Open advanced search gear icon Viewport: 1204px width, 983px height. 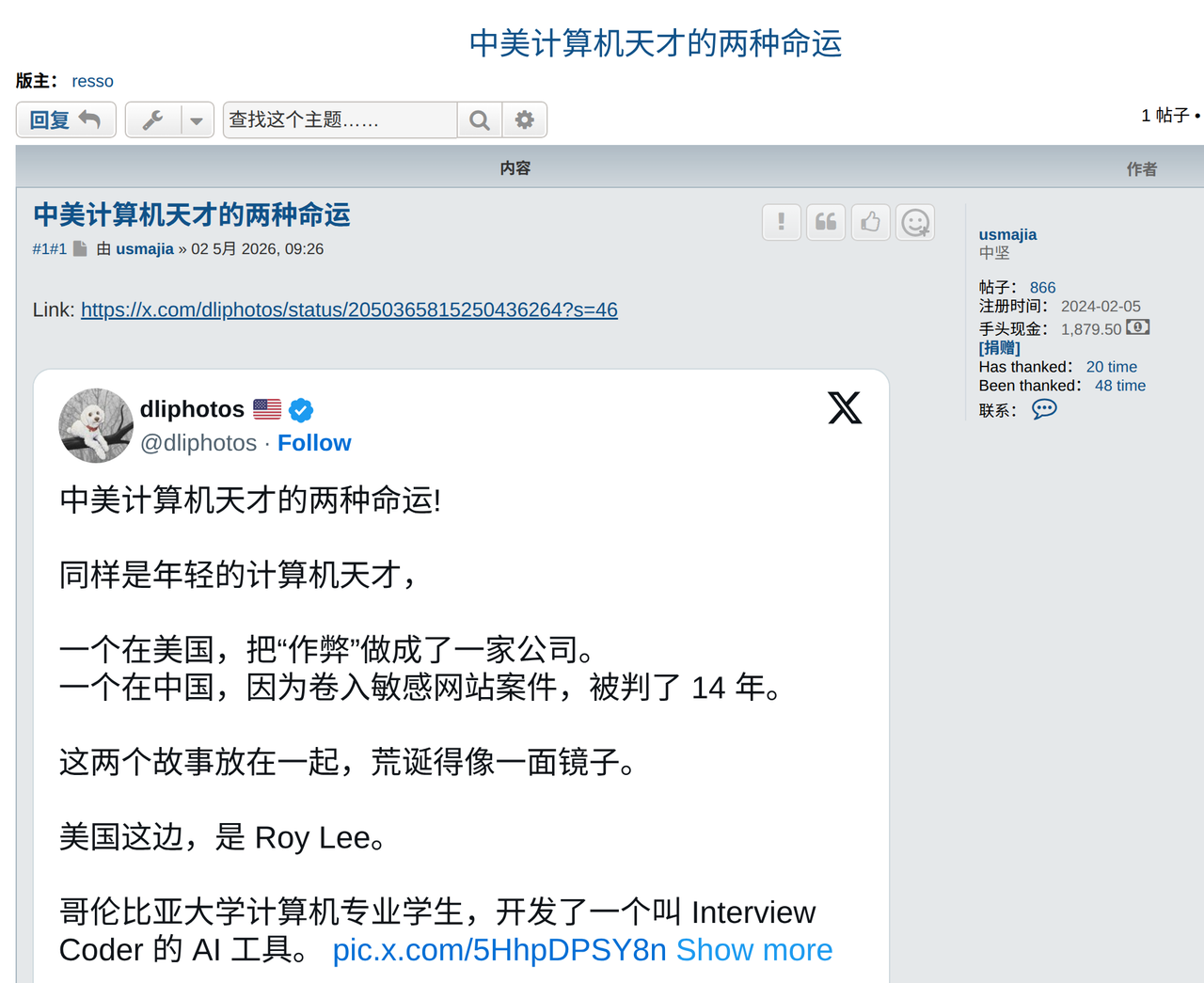[x=525, y=120]
